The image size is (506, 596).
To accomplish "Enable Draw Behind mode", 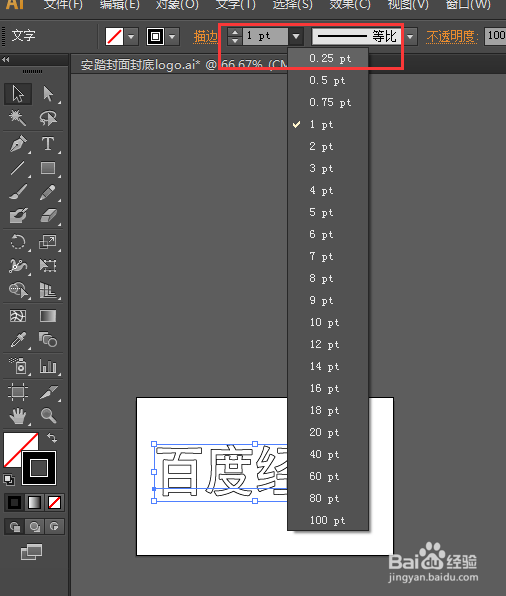I will pos(35,527).
